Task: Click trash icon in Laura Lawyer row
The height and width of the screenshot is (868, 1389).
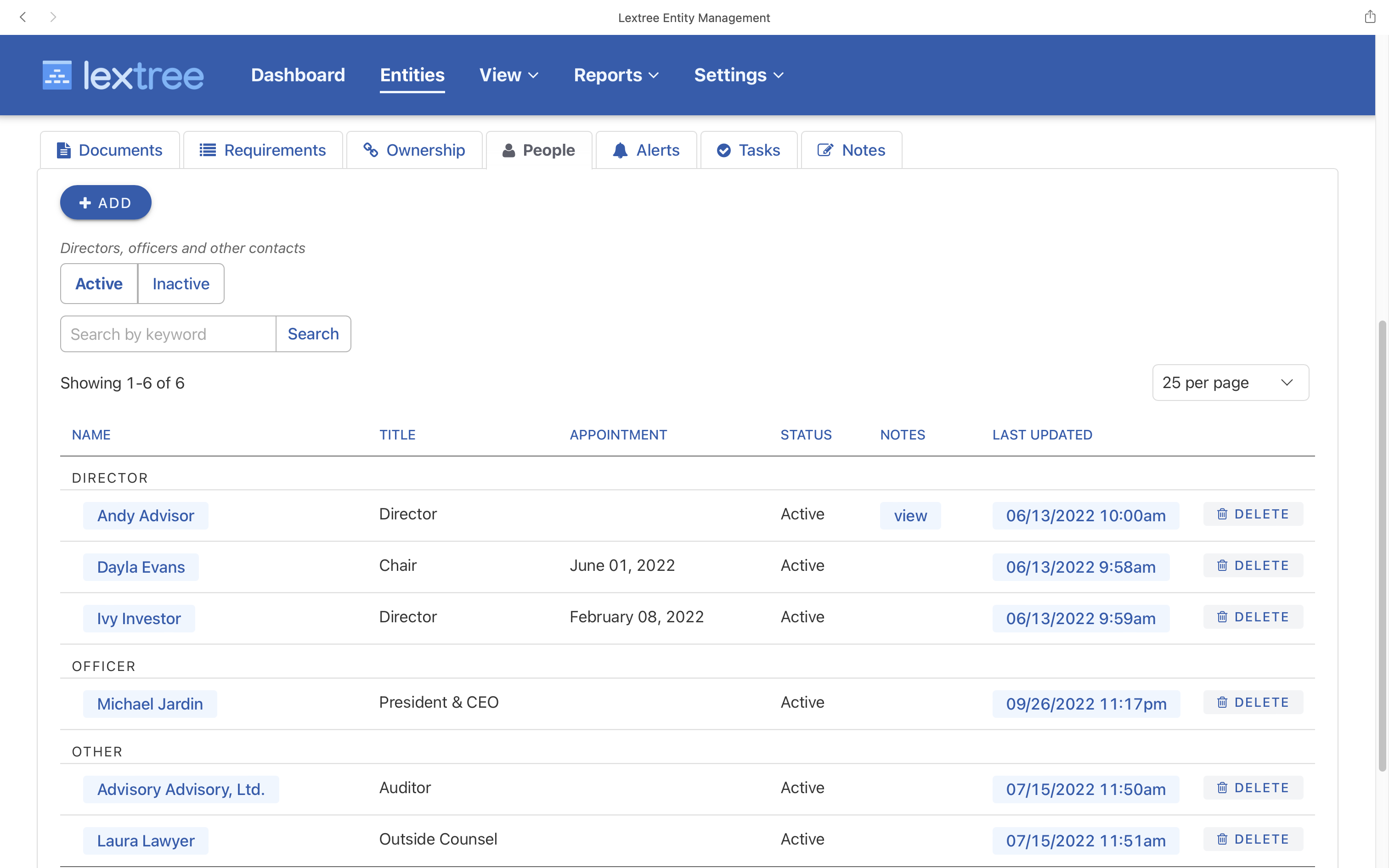Action: (x=1222, y=840)
